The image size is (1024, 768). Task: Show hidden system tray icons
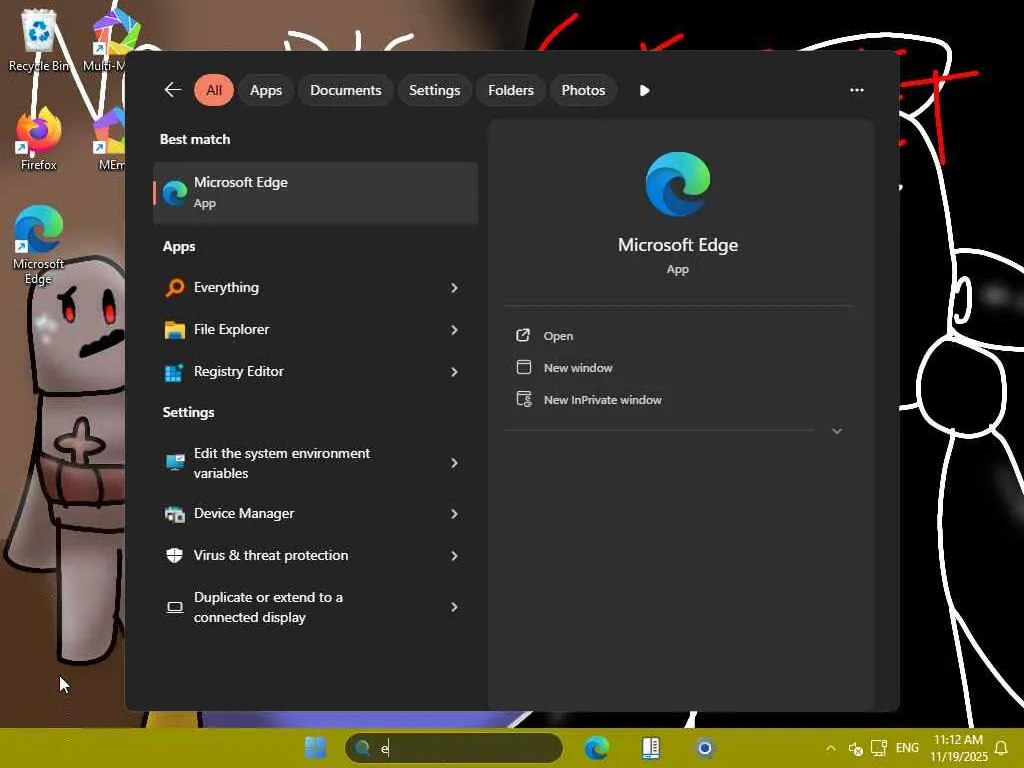pyautogui.click(x=831, y=748)
